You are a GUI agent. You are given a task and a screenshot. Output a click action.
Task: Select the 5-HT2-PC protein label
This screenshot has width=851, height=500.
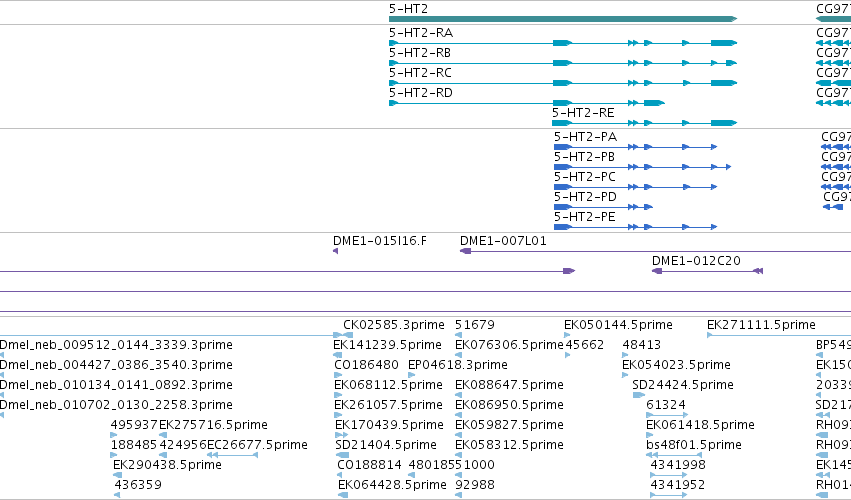585,177
